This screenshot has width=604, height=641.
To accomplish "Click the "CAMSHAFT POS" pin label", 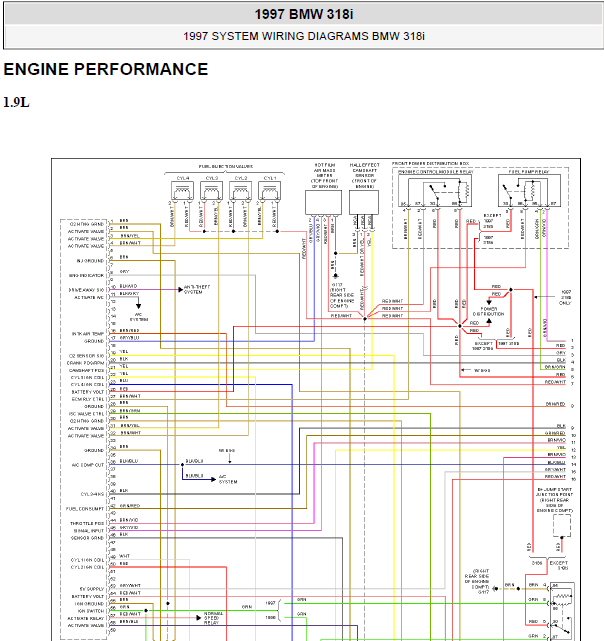I will (x=86, y=370).
